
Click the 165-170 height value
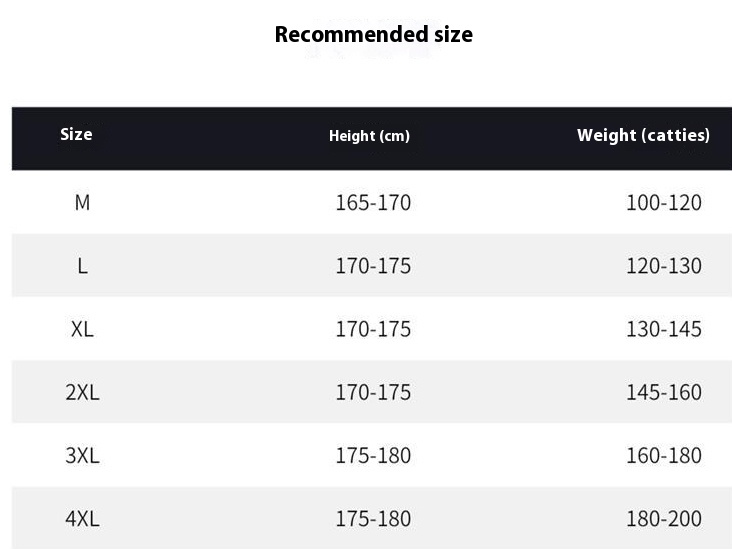pyautogui.click(x=373, y=203)
